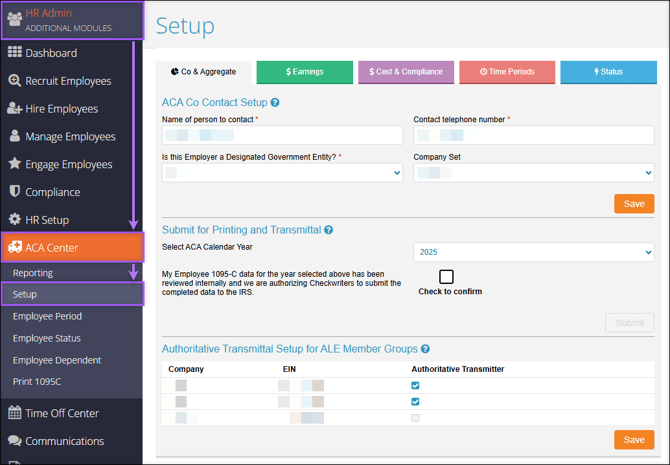670x465 pixels.
Task: Click the Recruit Employees magnifier icon
Action: click(15, 80)
